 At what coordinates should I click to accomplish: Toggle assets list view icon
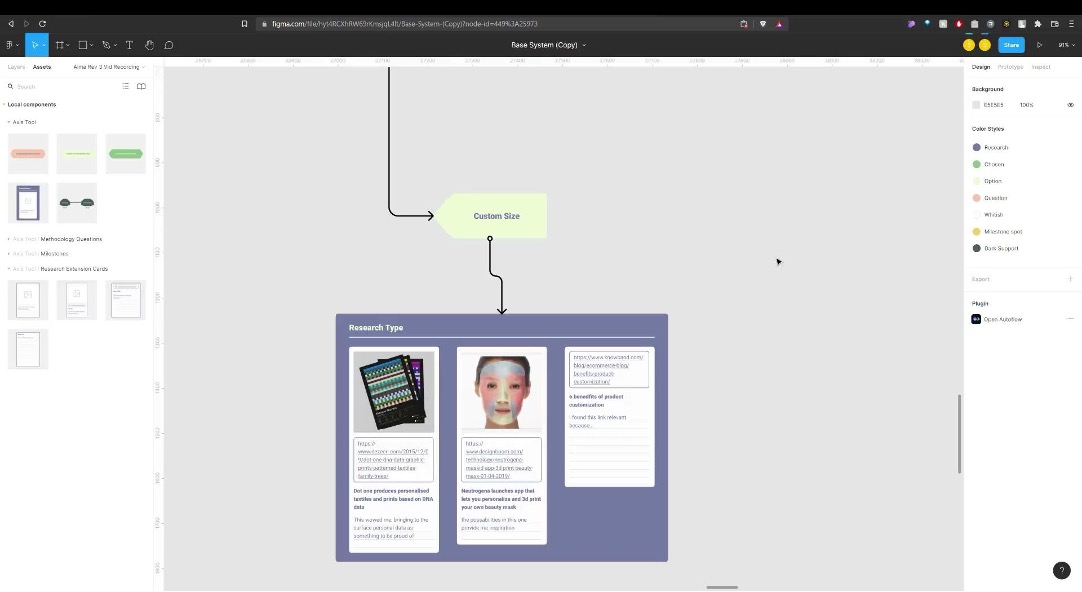point(126,86)
